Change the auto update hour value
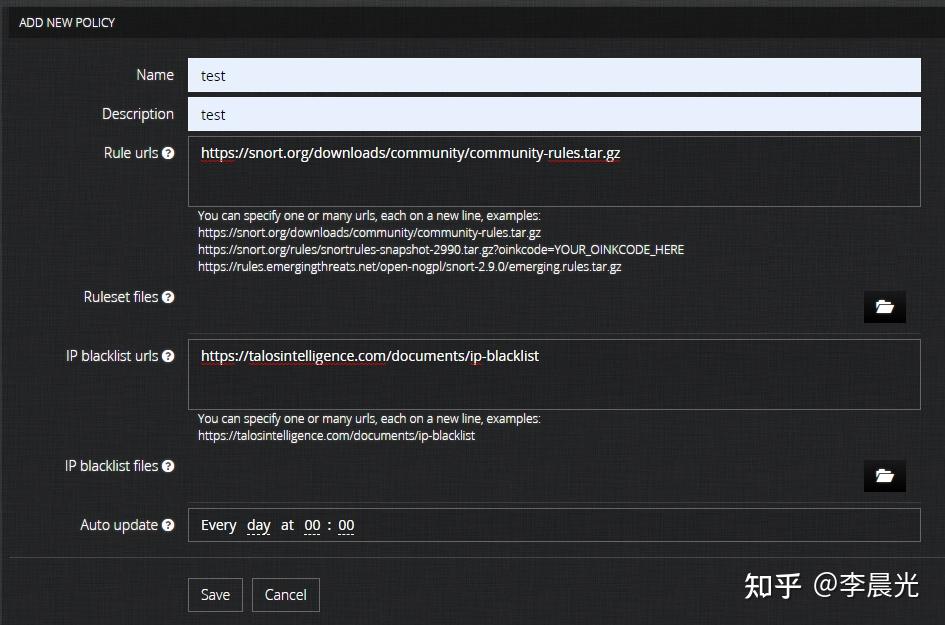The image size is (945, 625). [310, 525]
